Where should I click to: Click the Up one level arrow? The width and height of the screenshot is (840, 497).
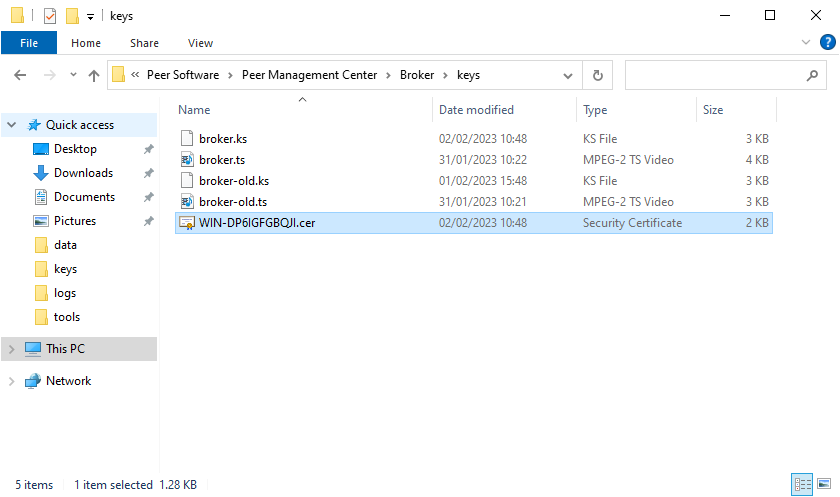[94, 75]
